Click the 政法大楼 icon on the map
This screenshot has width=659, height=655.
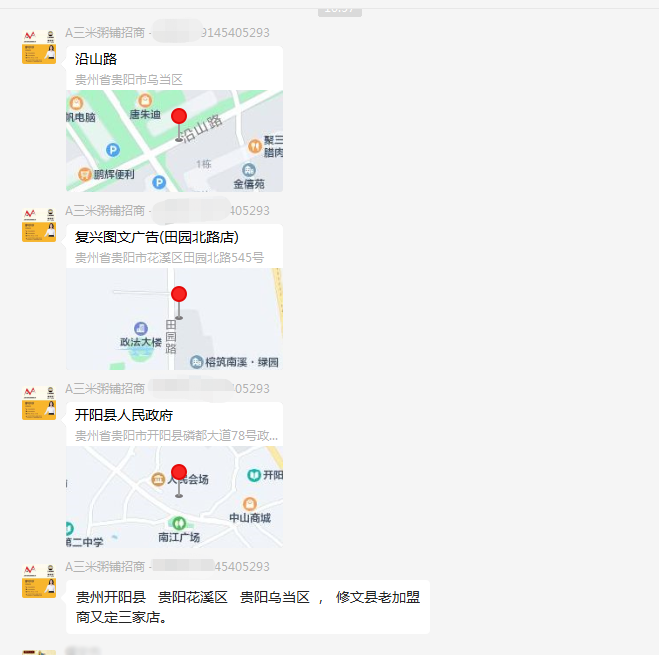140,328
